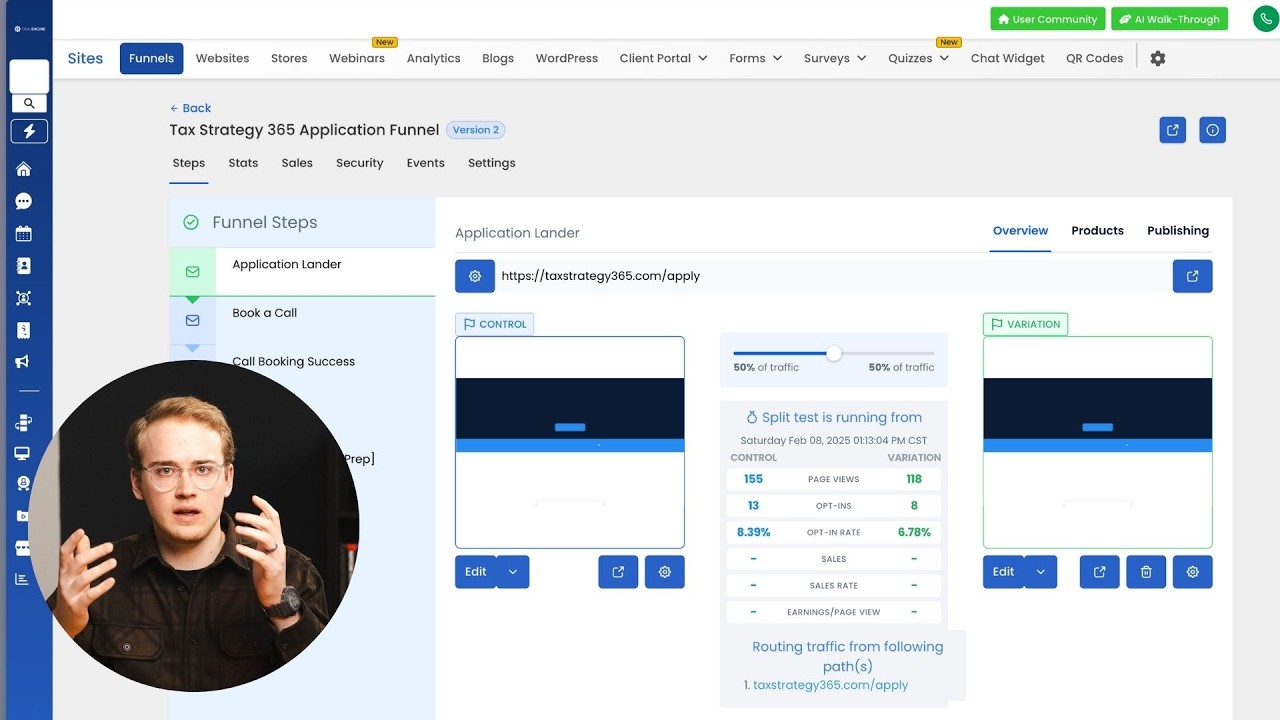Click the traffic split slider handle

coord(834,353)
